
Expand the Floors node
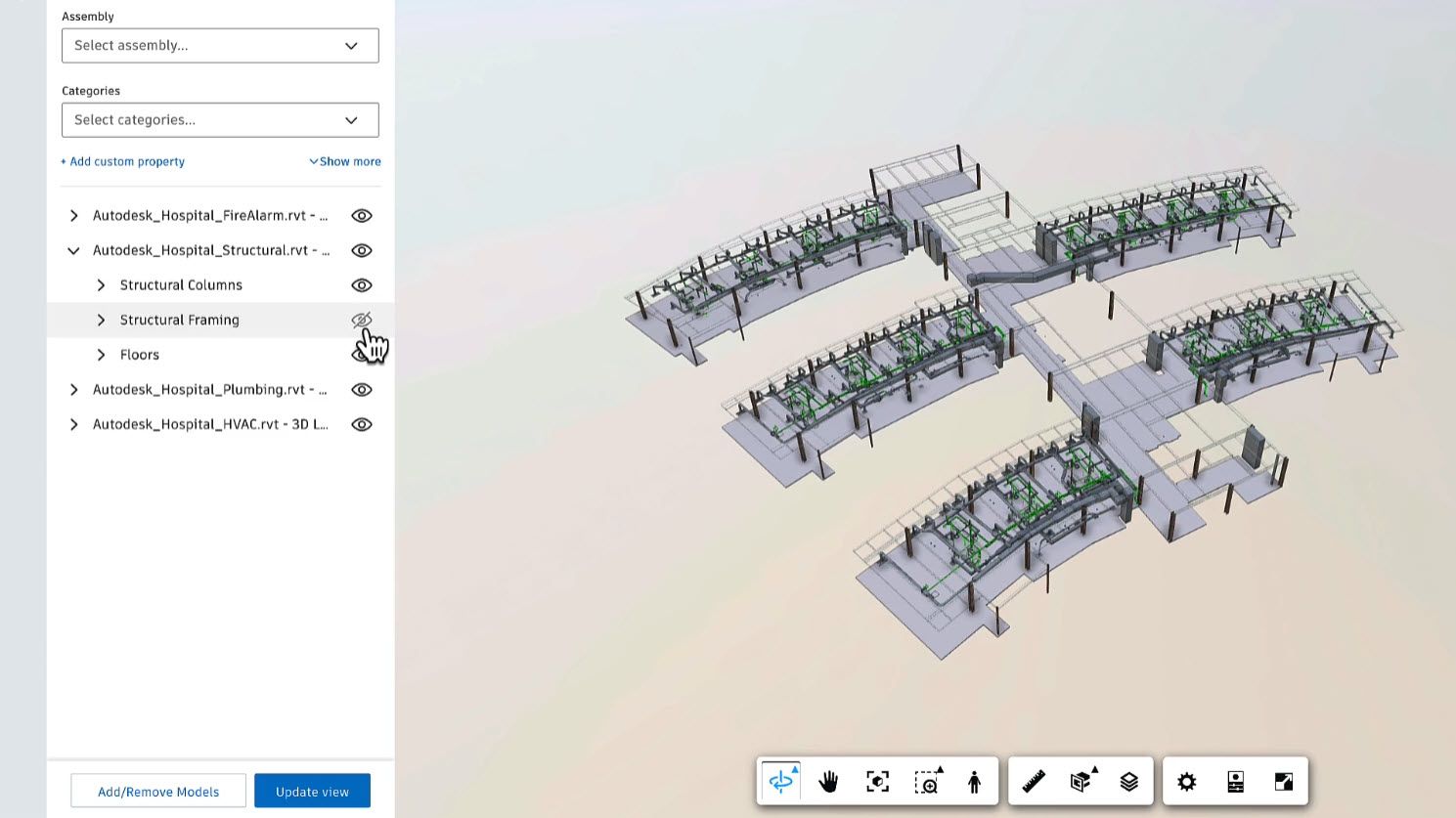pos(101,355)
